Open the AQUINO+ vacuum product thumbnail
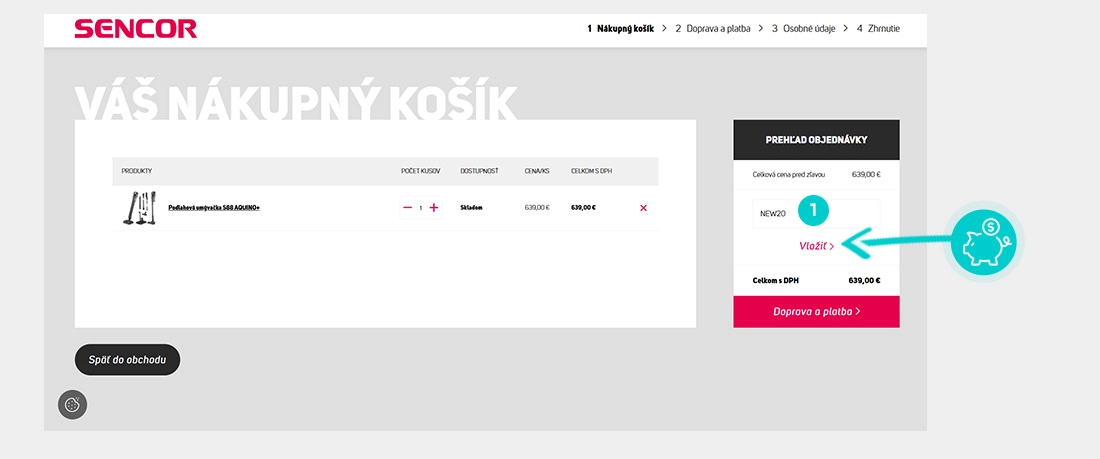This screenshot has width=1100, height=459. click(x=139, y=208)
